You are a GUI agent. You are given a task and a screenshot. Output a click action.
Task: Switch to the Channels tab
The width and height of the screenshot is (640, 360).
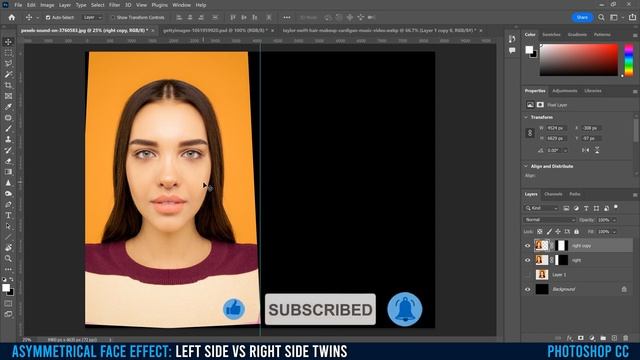point(553,194)
